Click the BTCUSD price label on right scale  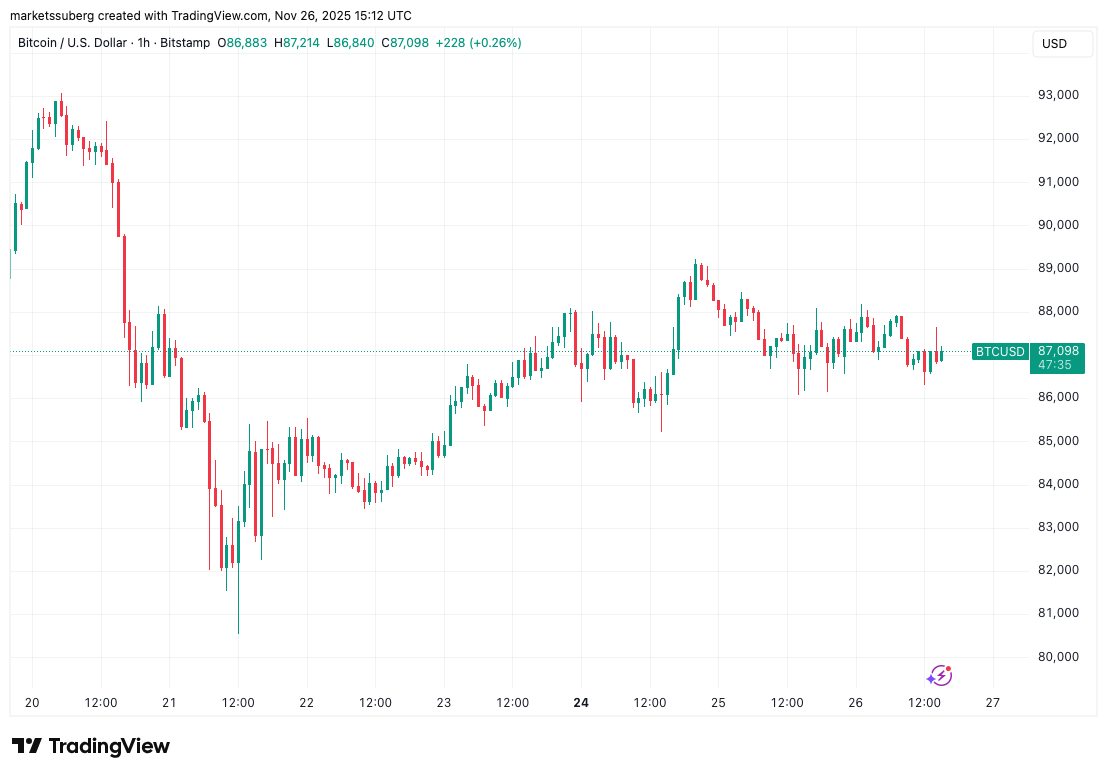tap(1000, 352)
